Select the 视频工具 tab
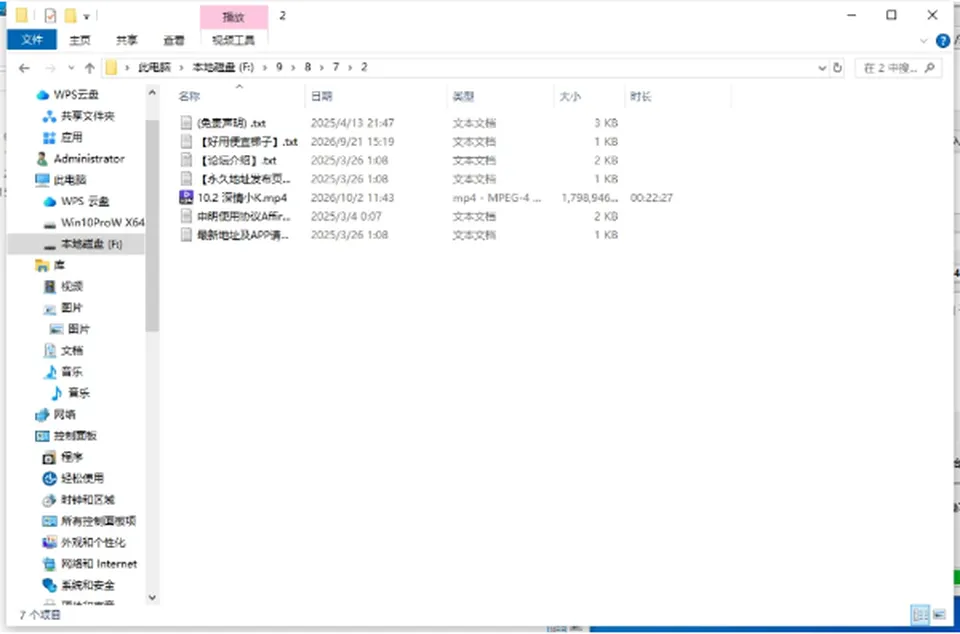The width and height of the screenshot is (960, 634). pos(233,40)
